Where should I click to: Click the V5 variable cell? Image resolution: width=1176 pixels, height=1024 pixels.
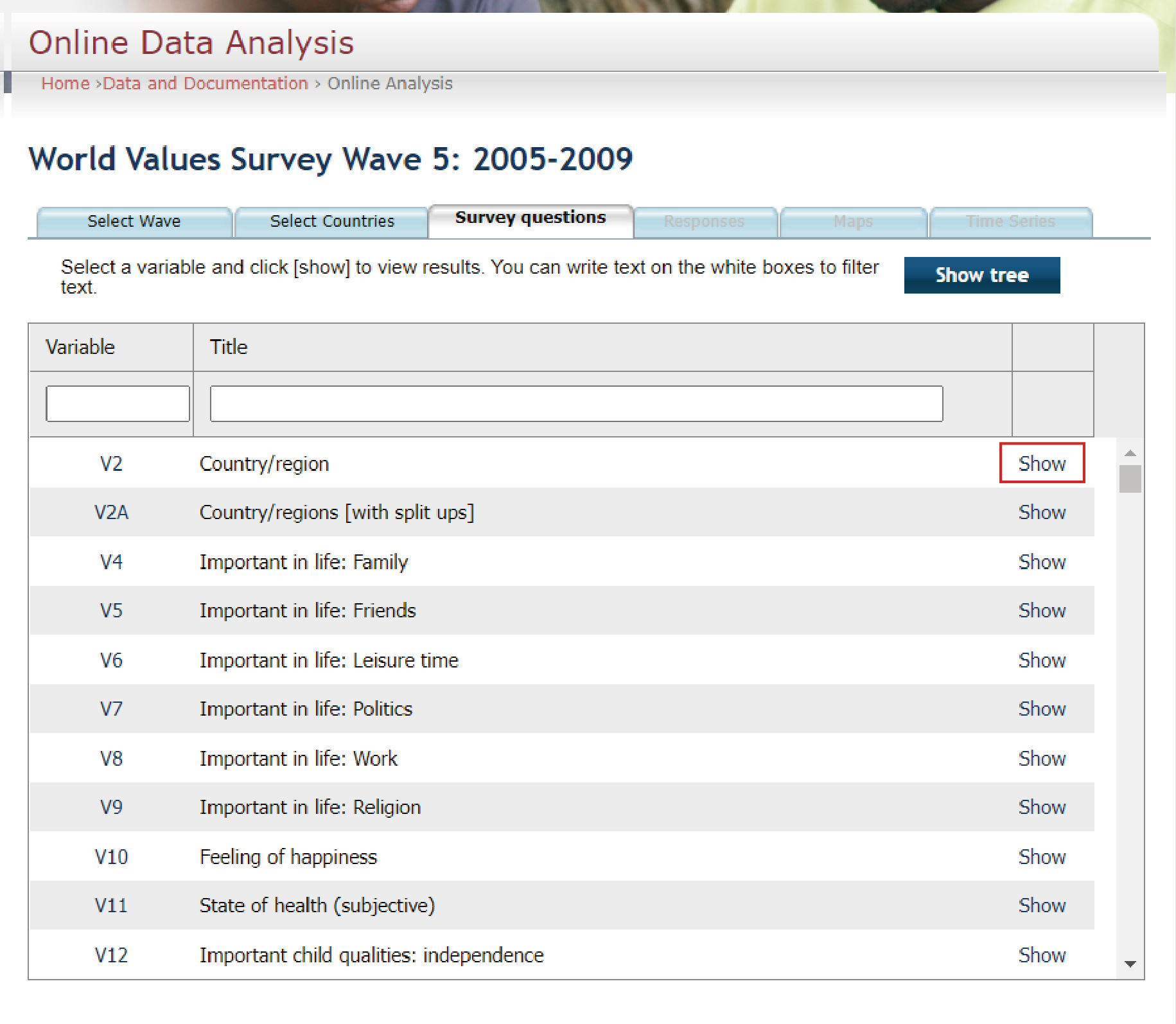(x=111, y=610)
